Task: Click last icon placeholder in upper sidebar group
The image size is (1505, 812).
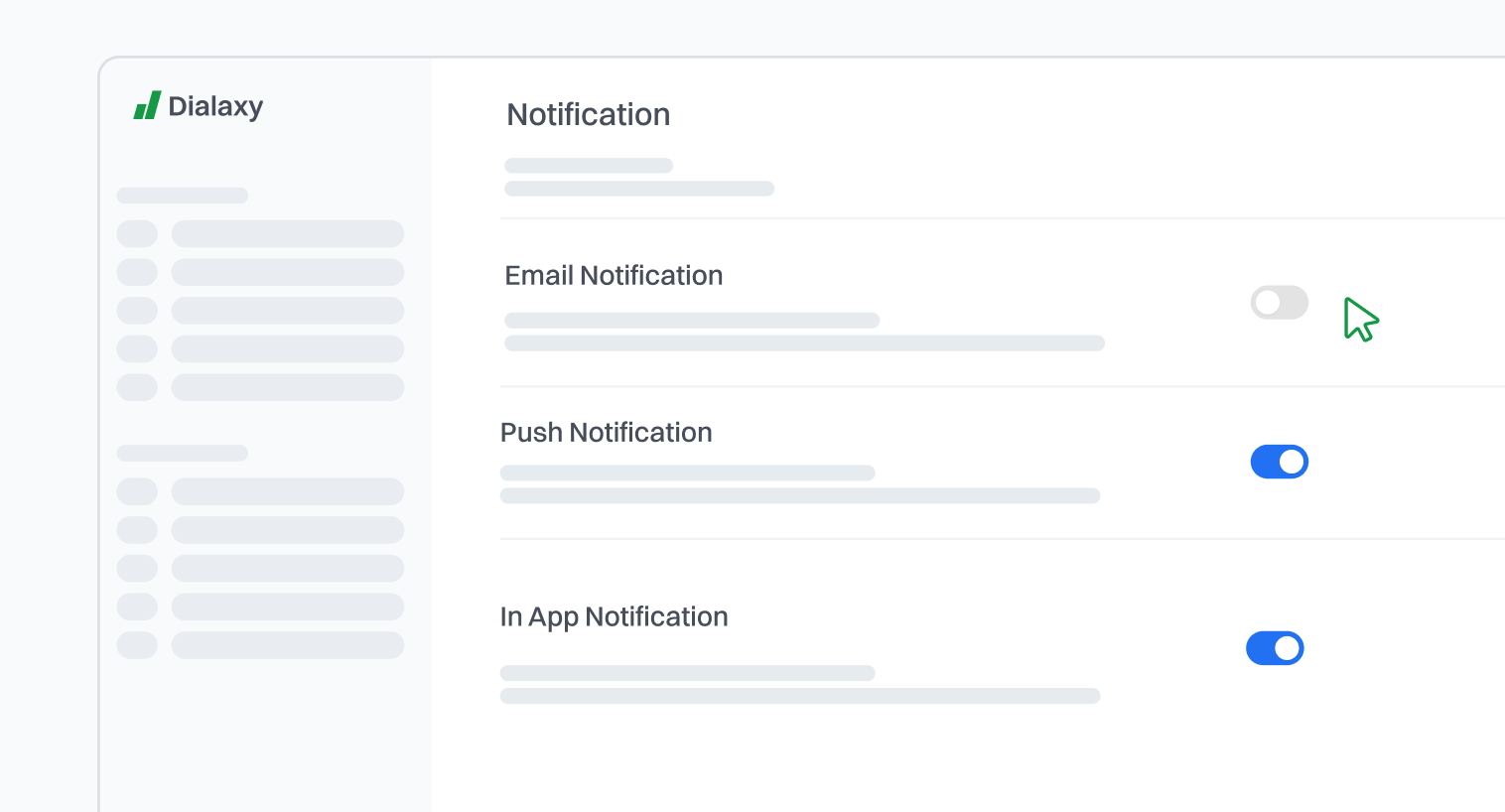Action: 137,387
